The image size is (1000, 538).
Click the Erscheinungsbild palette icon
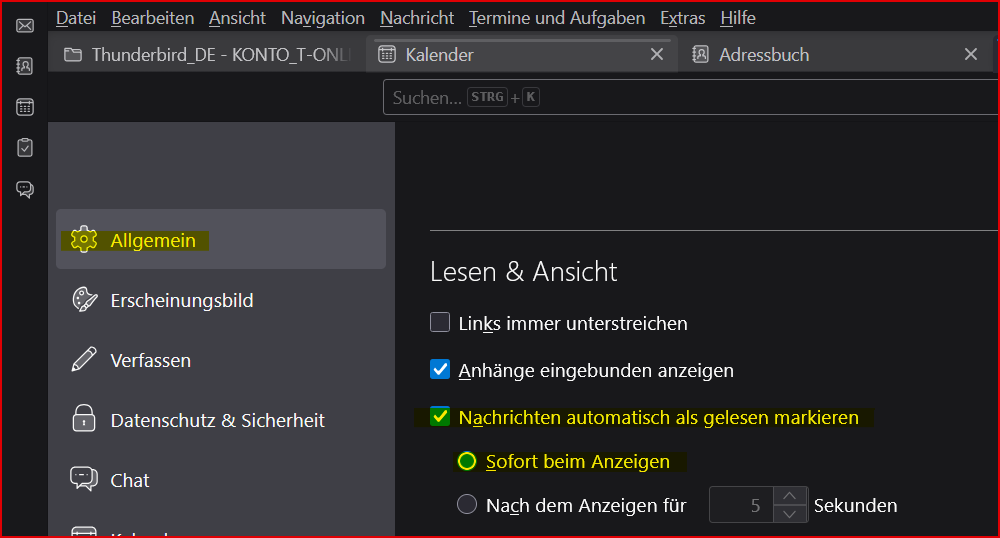(x=84, y=300)
